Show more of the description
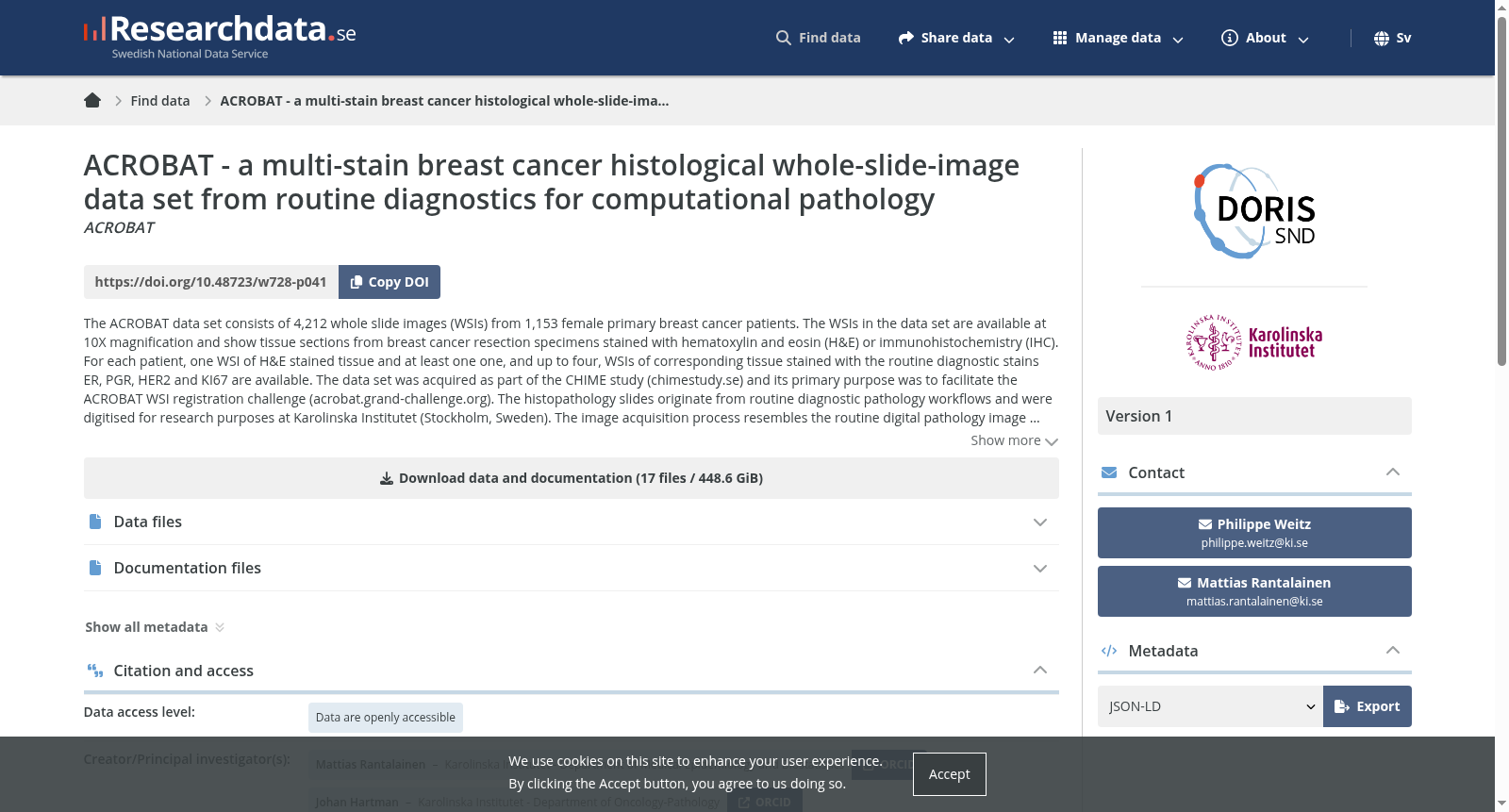This screenshot has height=812, width=1509. (1014, 440)
